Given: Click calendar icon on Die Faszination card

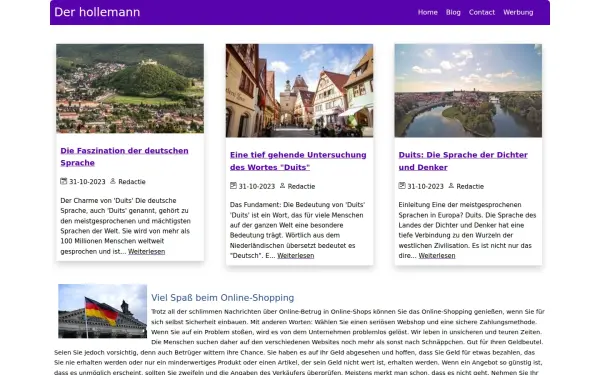Looking at the screenshot, I should click(x=64, y=181).
